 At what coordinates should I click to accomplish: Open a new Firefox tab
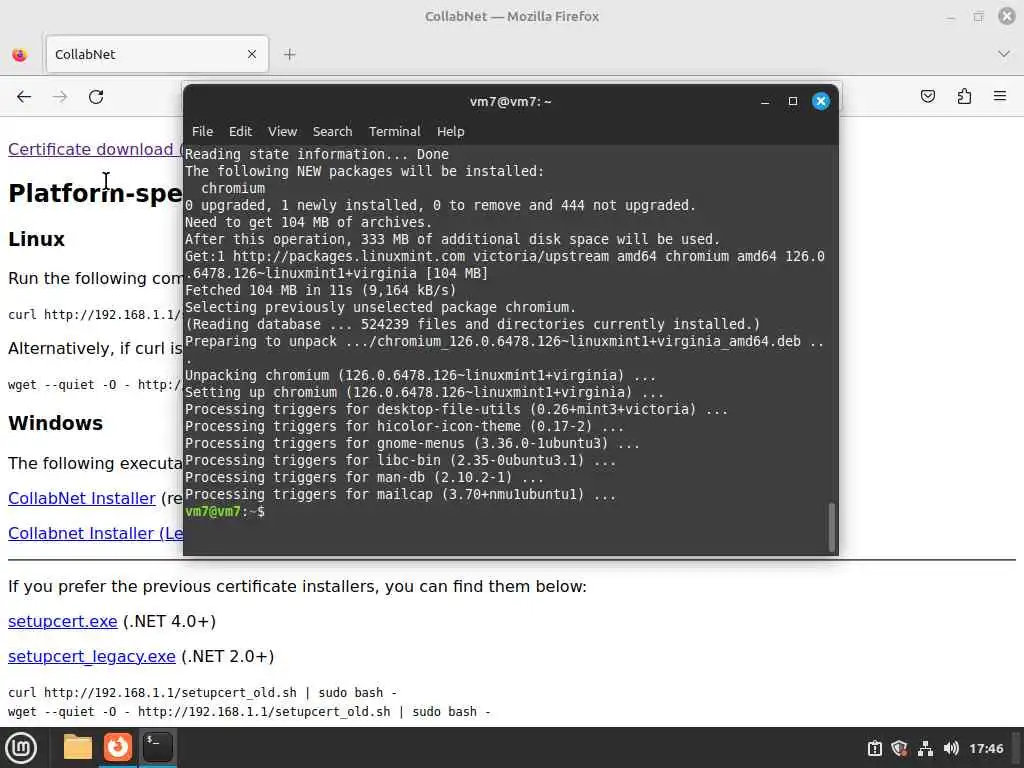tap(290, 54)
